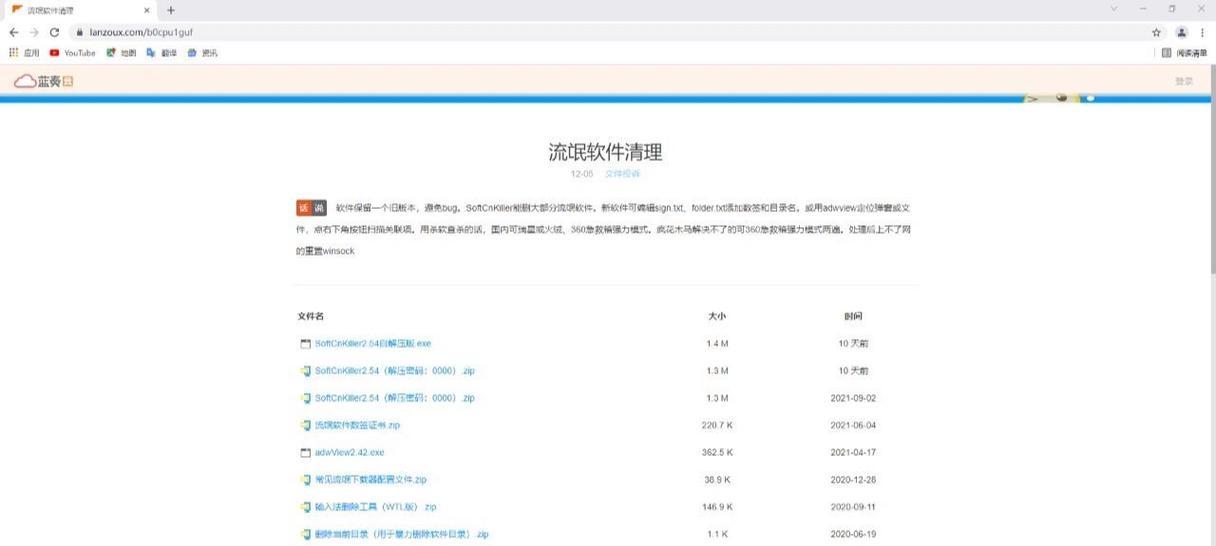The image size is (1216, 546).
Task: Open SoftCnKiller2.54 zip dated 10 天前
Action: 395,371
